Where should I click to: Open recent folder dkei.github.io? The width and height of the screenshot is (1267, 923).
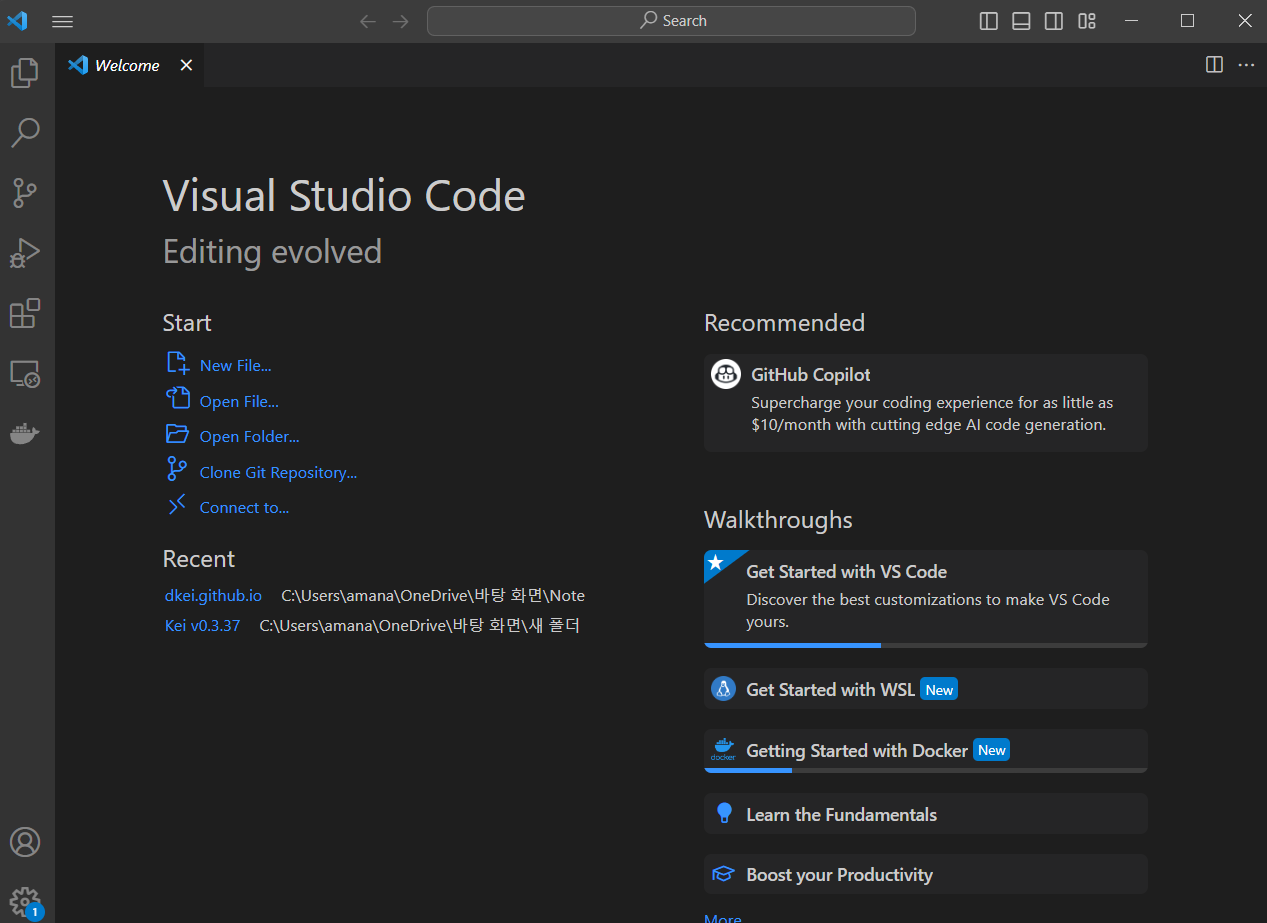(213, 596)
